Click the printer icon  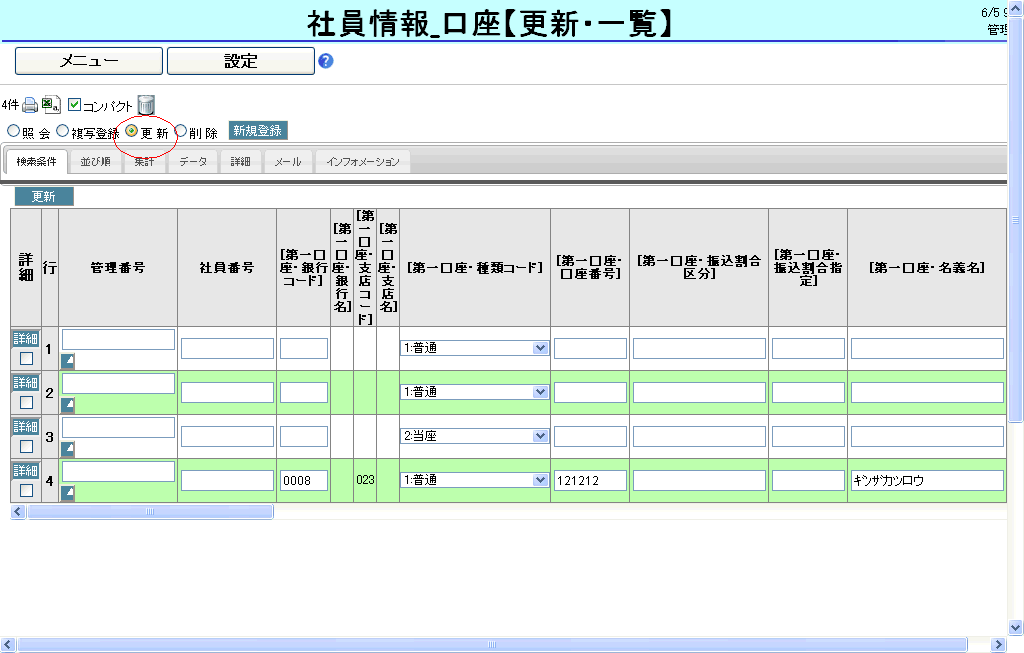30,105
